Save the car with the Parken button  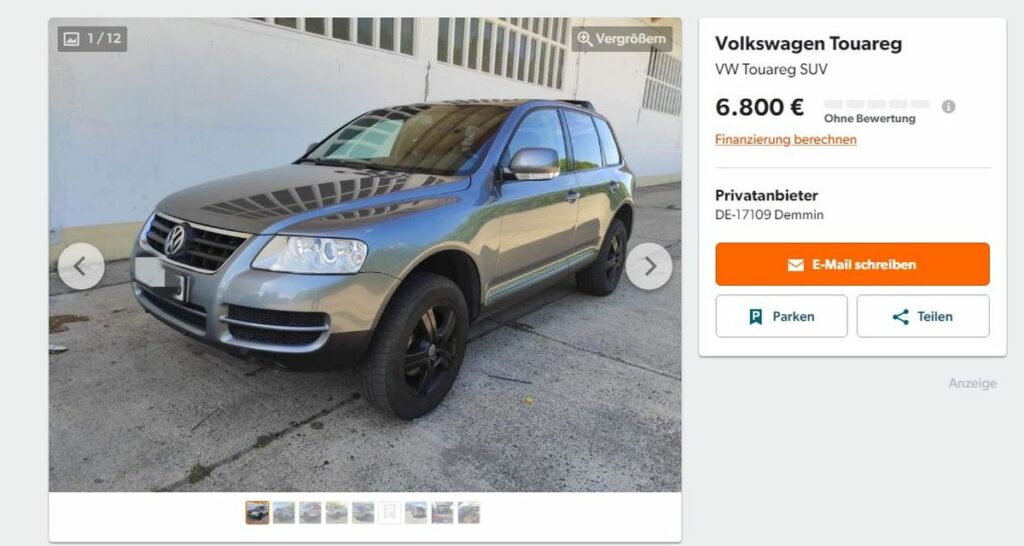(781, 316)
